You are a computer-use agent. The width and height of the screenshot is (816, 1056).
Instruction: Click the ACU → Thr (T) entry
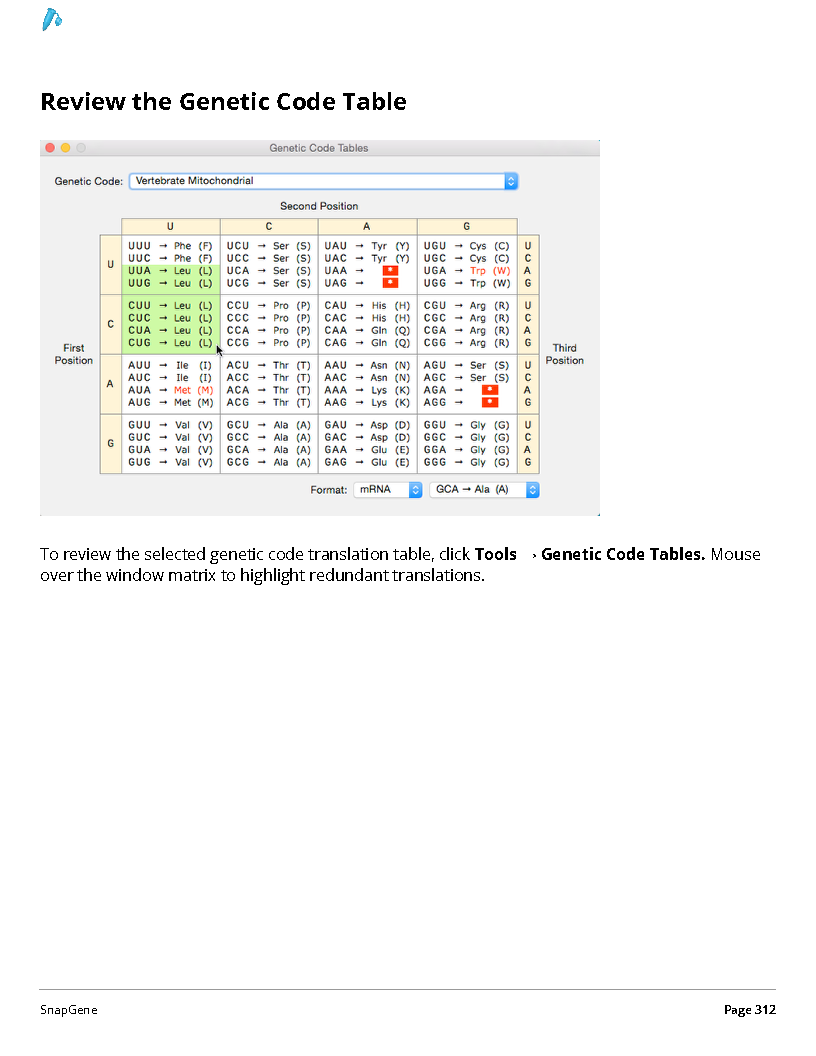click(x=269, y=365)
